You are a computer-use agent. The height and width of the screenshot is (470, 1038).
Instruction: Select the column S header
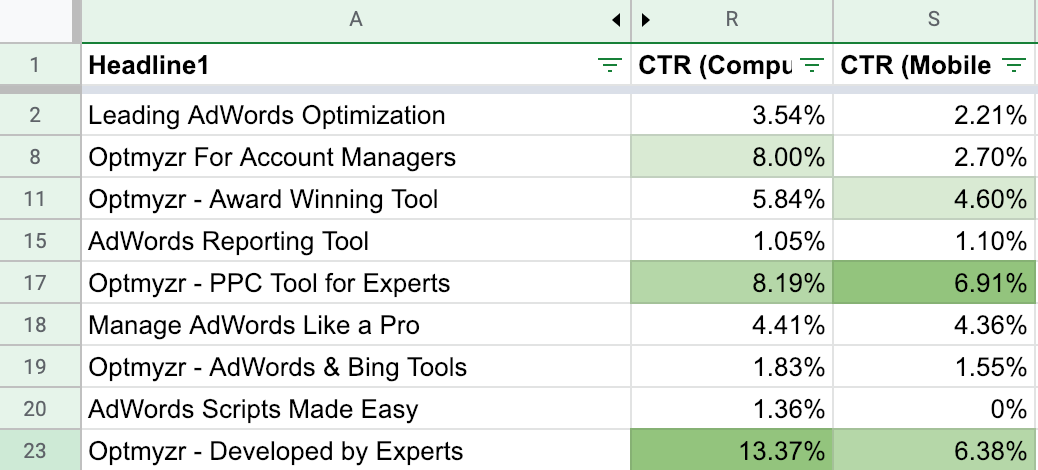click(x=935, y=19)
